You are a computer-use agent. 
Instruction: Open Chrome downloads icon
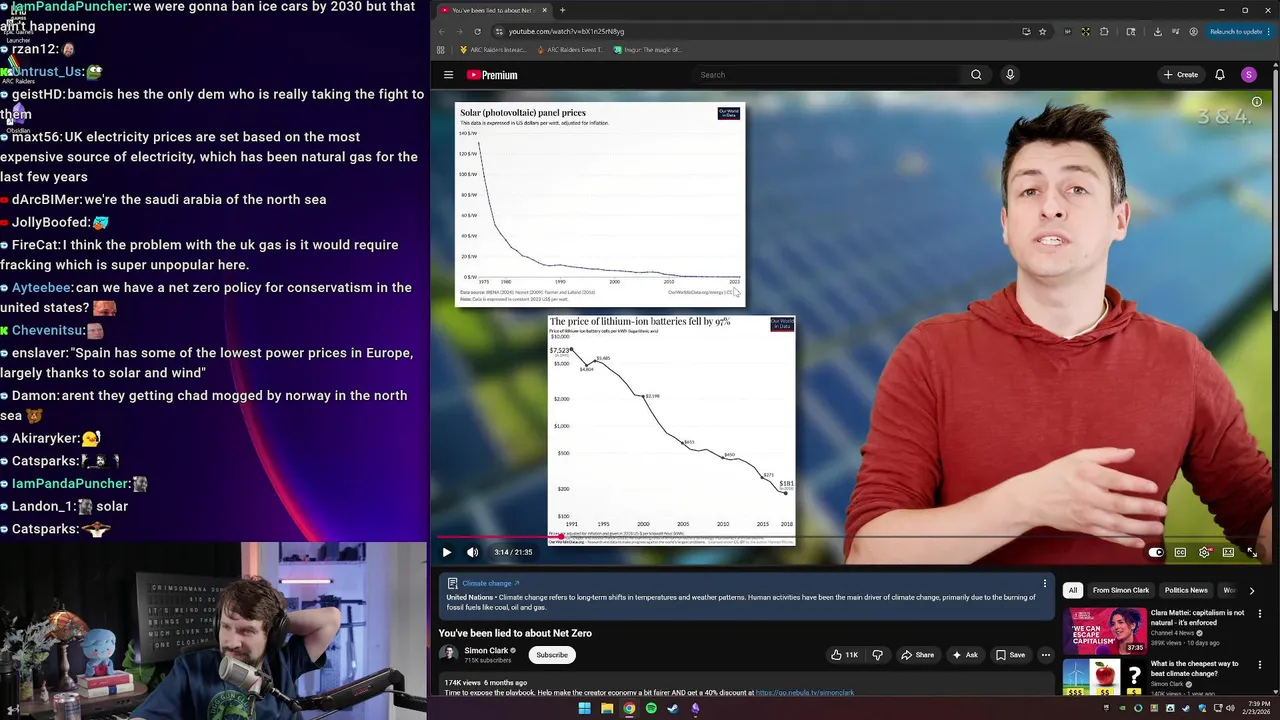point(1157,31)
